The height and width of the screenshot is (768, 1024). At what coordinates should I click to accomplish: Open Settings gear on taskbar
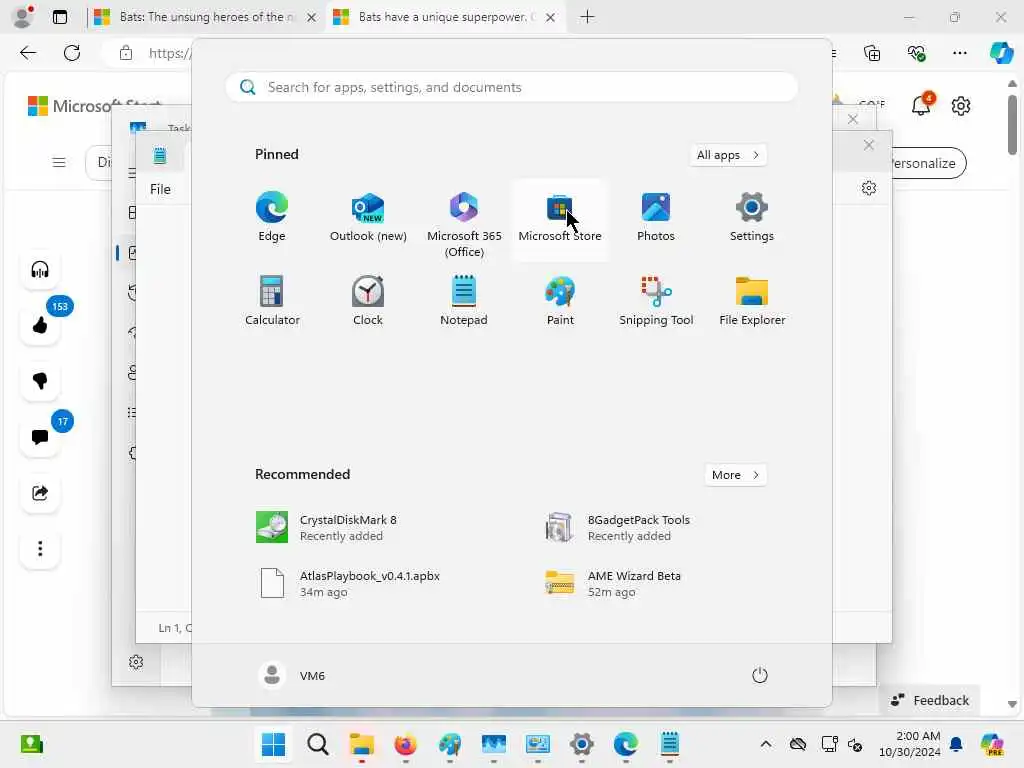coord(581,744)
